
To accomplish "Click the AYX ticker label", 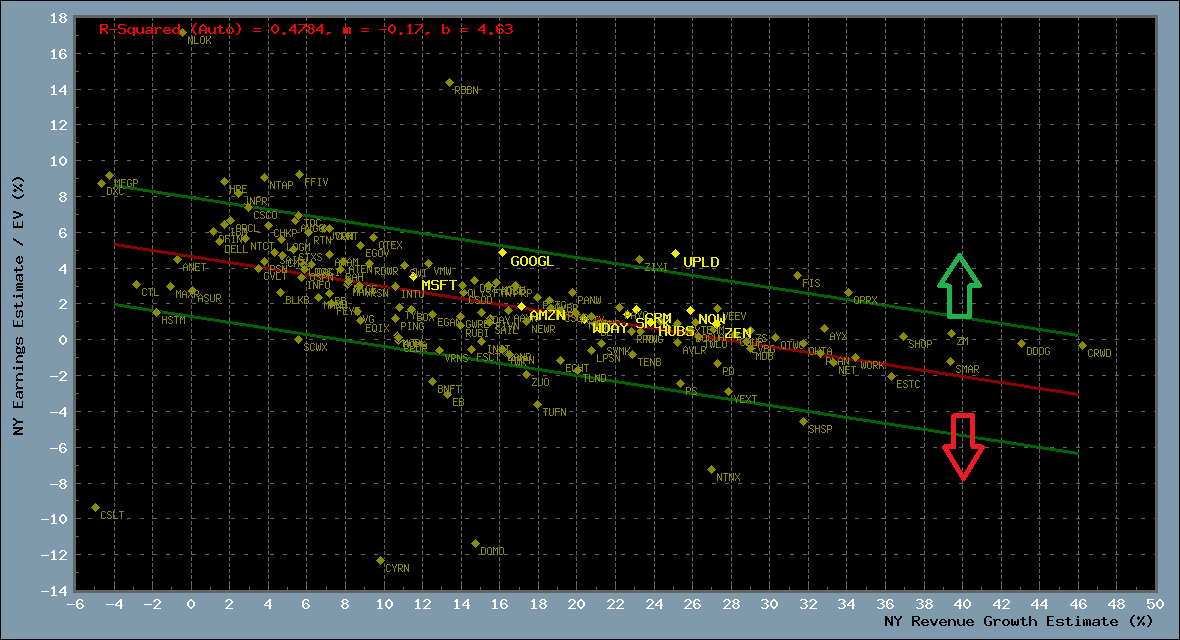I will (838, 337).
